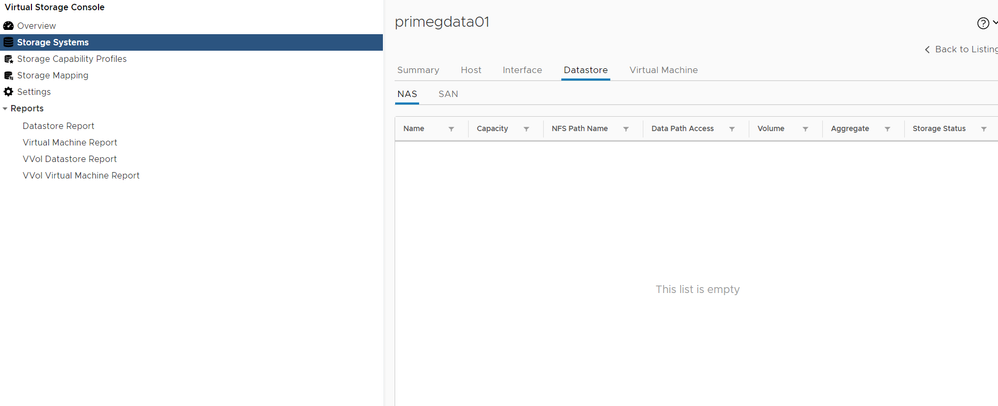Click the Virtual Storage Console heading
The height and width of the screenshot is (406, 998).
55,8
